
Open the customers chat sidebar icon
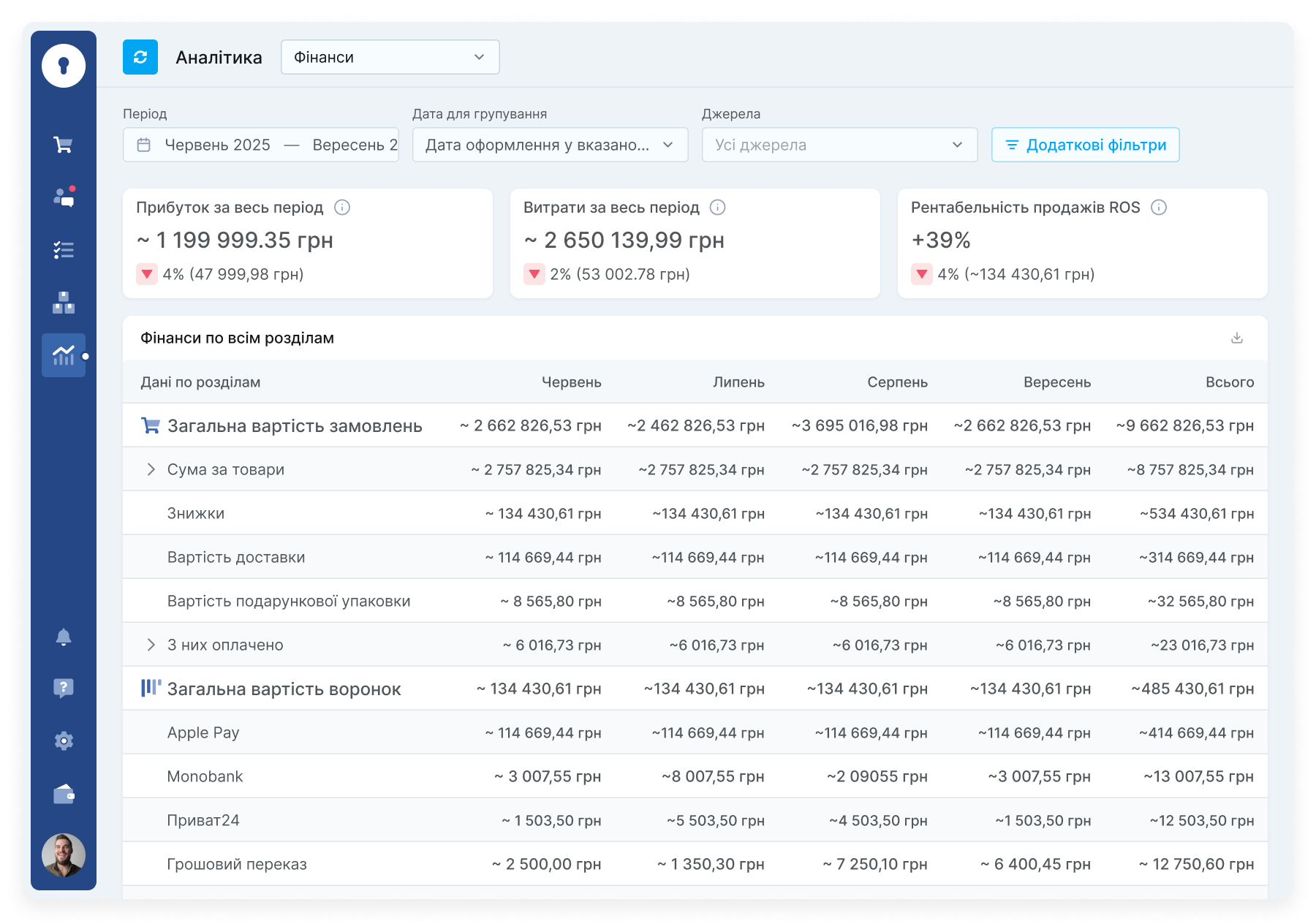64,197
